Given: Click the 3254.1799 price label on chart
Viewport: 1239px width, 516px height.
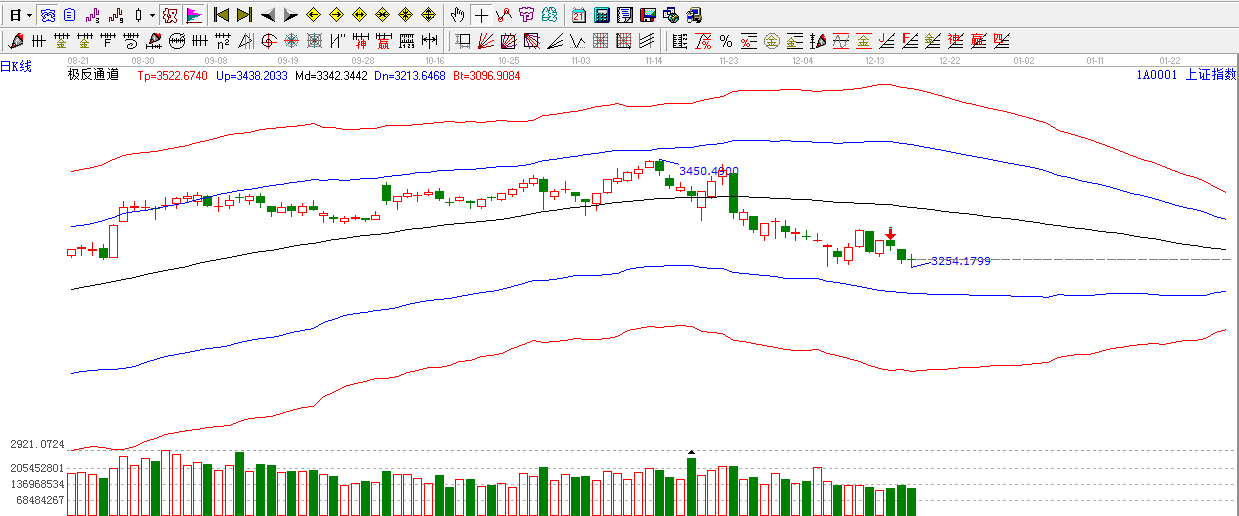Looking at the screenshot, I should [960, 261].
